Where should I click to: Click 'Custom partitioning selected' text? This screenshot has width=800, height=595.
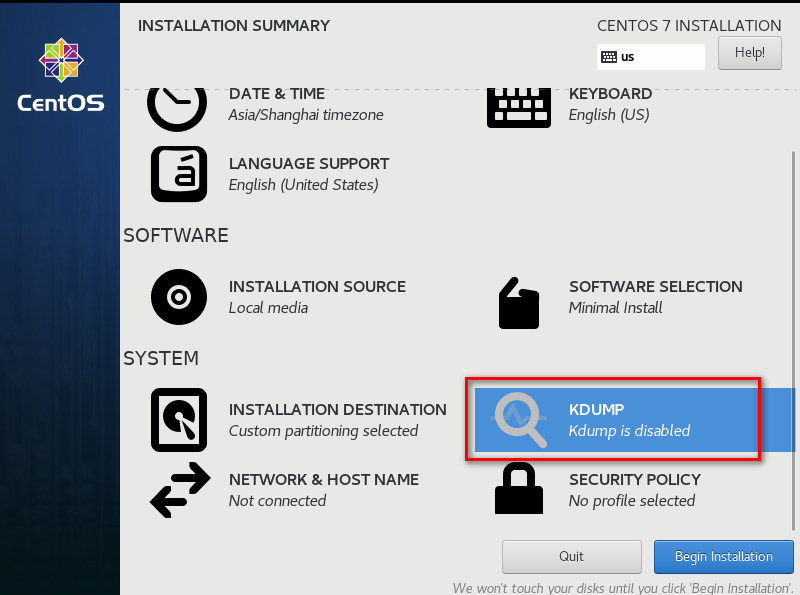(323, 431)
